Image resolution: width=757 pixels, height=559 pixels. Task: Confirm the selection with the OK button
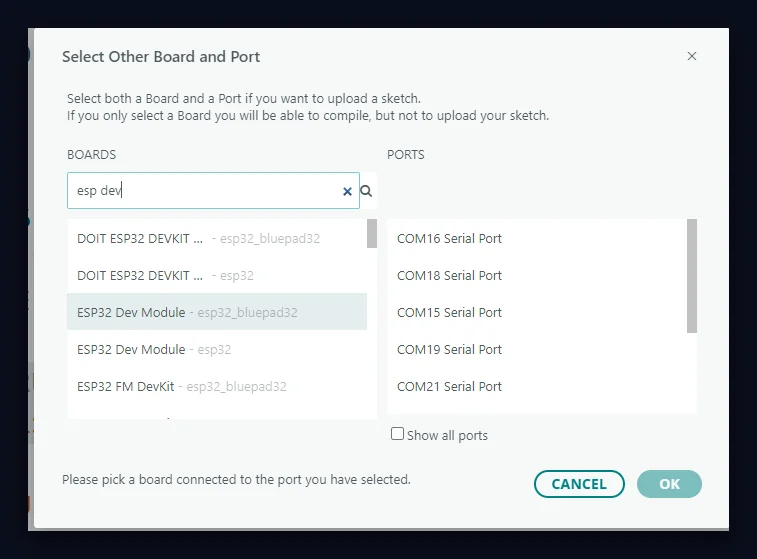(669, 484)
